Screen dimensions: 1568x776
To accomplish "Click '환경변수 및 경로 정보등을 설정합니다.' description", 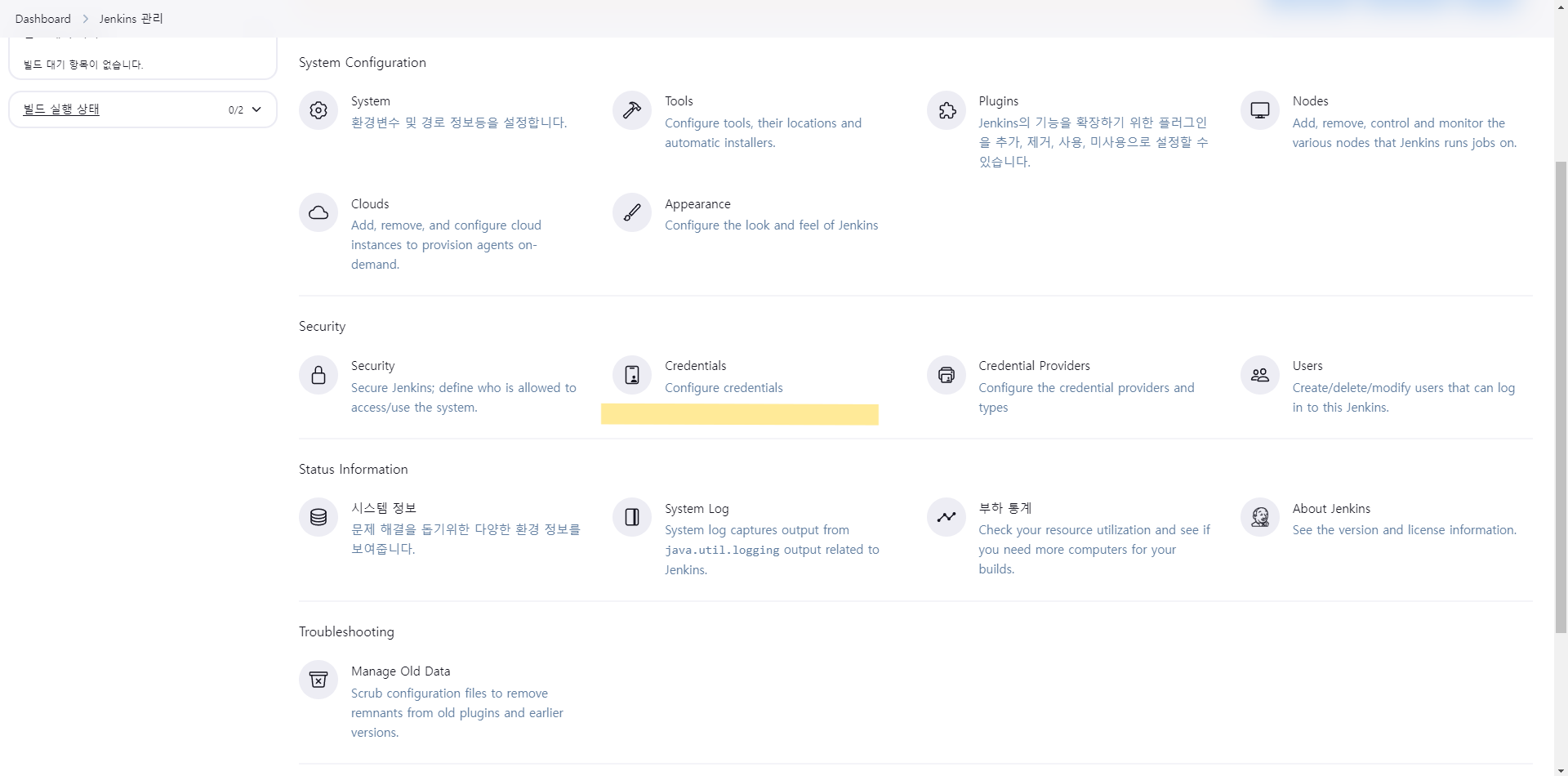I will (x=459, y=123).
